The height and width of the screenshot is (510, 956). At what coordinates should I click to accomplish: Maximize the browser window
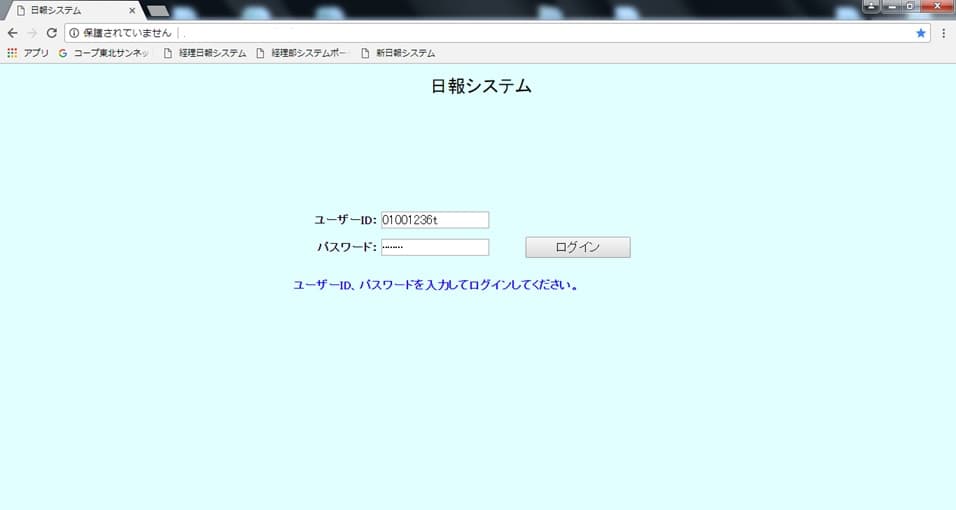(x=910, y=5)
